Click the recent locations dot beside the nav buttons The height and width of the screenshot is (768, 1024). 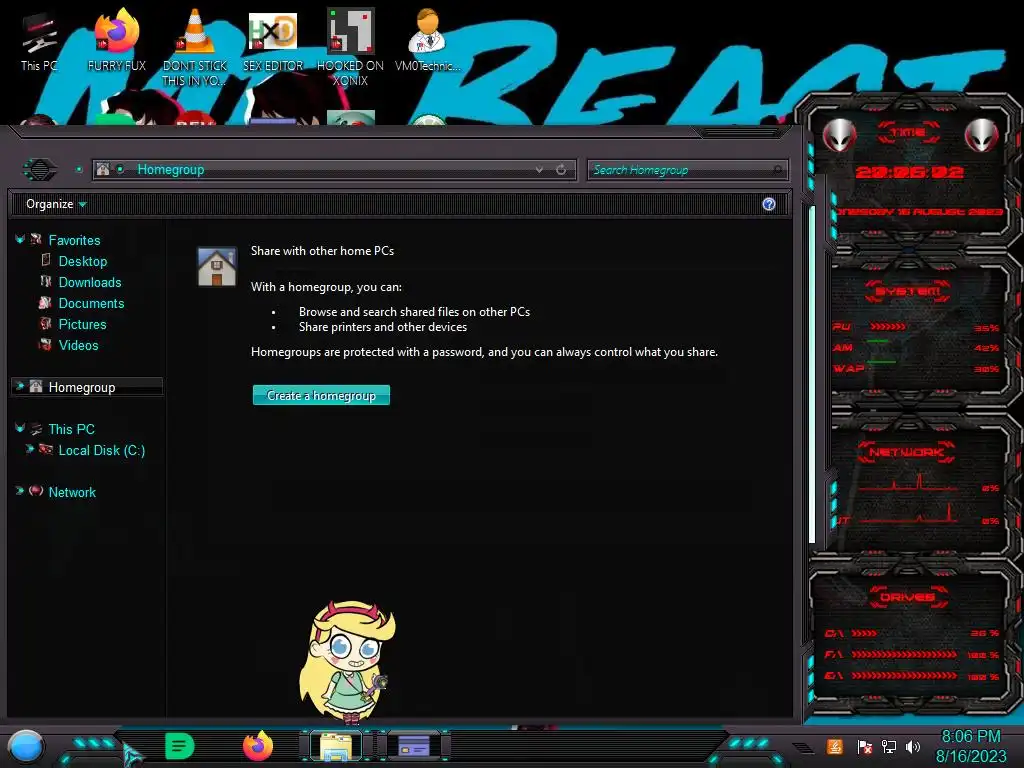pyautogui.click(x=79, y=170)
